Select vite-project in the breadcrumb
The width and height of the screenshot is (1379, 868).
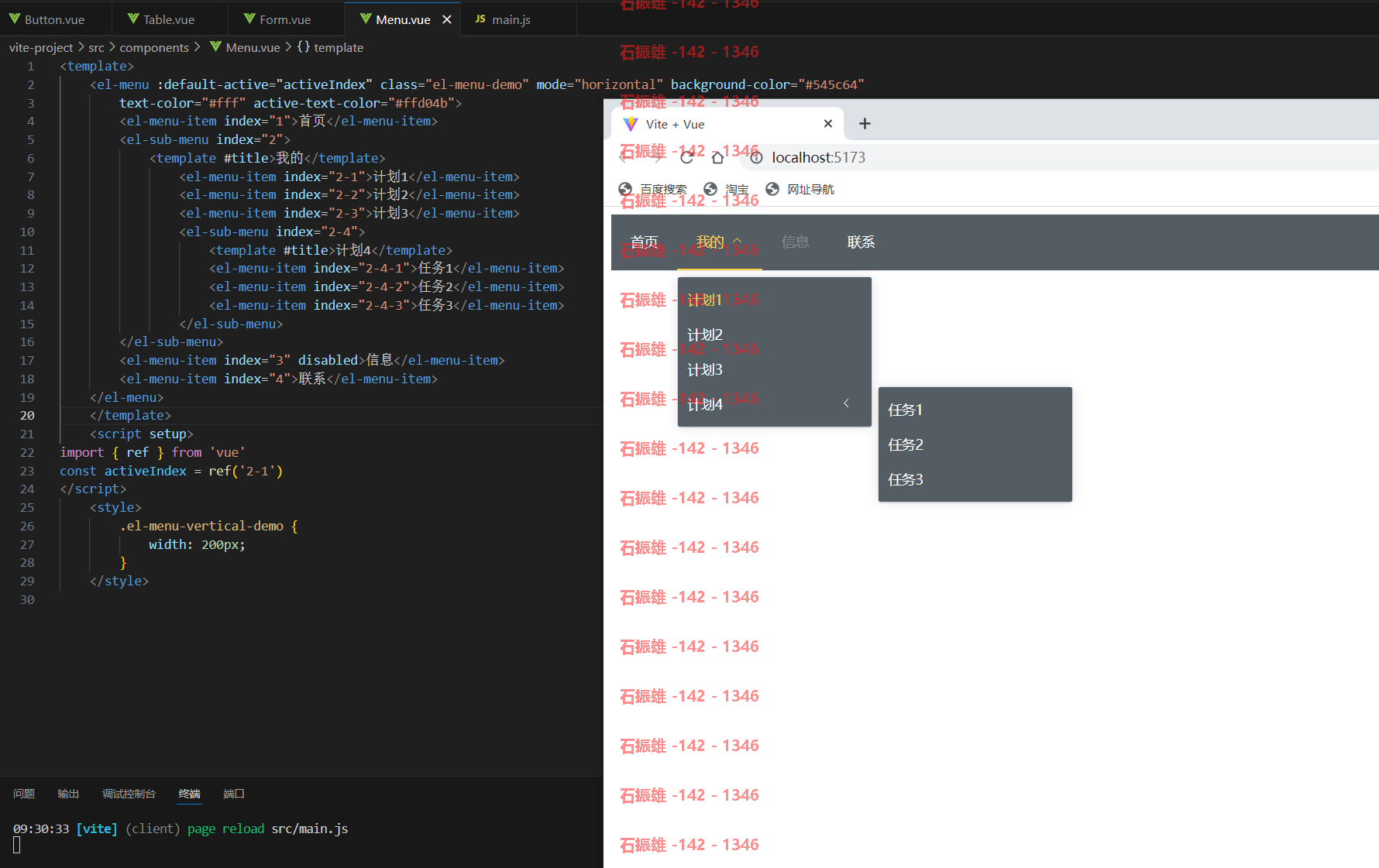click(x=41, y=47)
